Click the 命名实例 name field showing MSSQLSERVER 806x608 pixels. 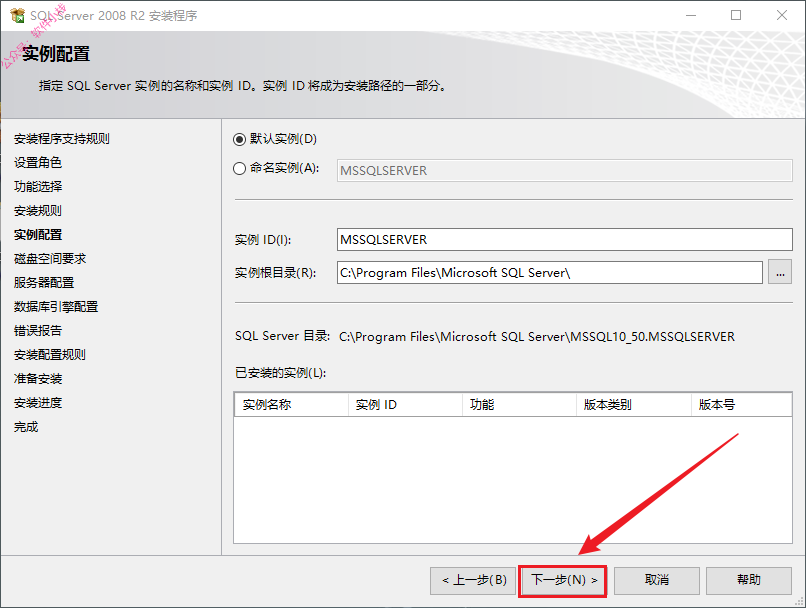pyautogui.click(x=564, y=171)
